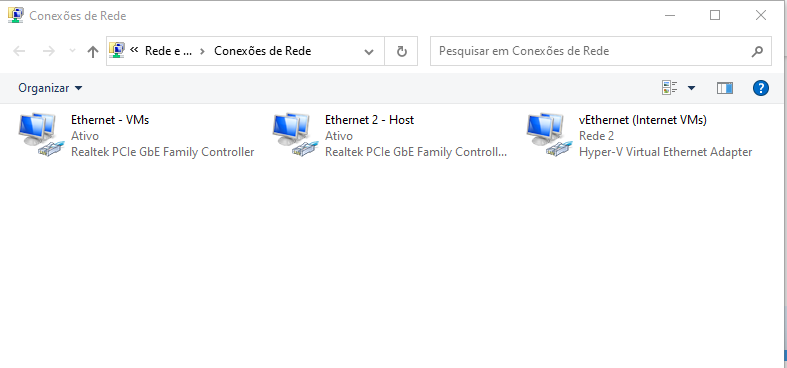
Task: Go up one level with the up arrow
Action: [x=92, y=51]
